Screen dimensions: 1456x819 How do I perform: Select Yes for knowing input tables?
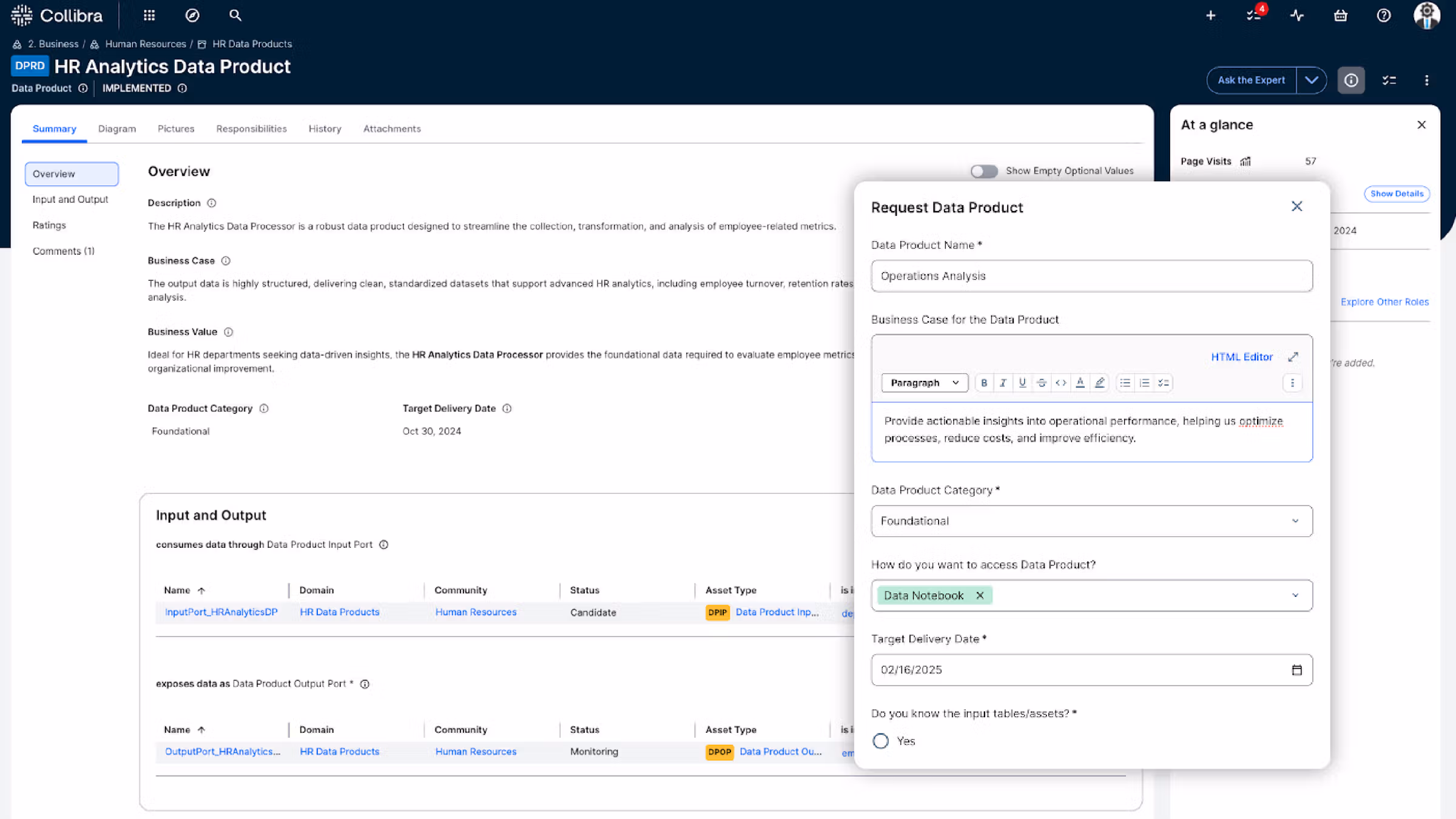tap(880, 741)
